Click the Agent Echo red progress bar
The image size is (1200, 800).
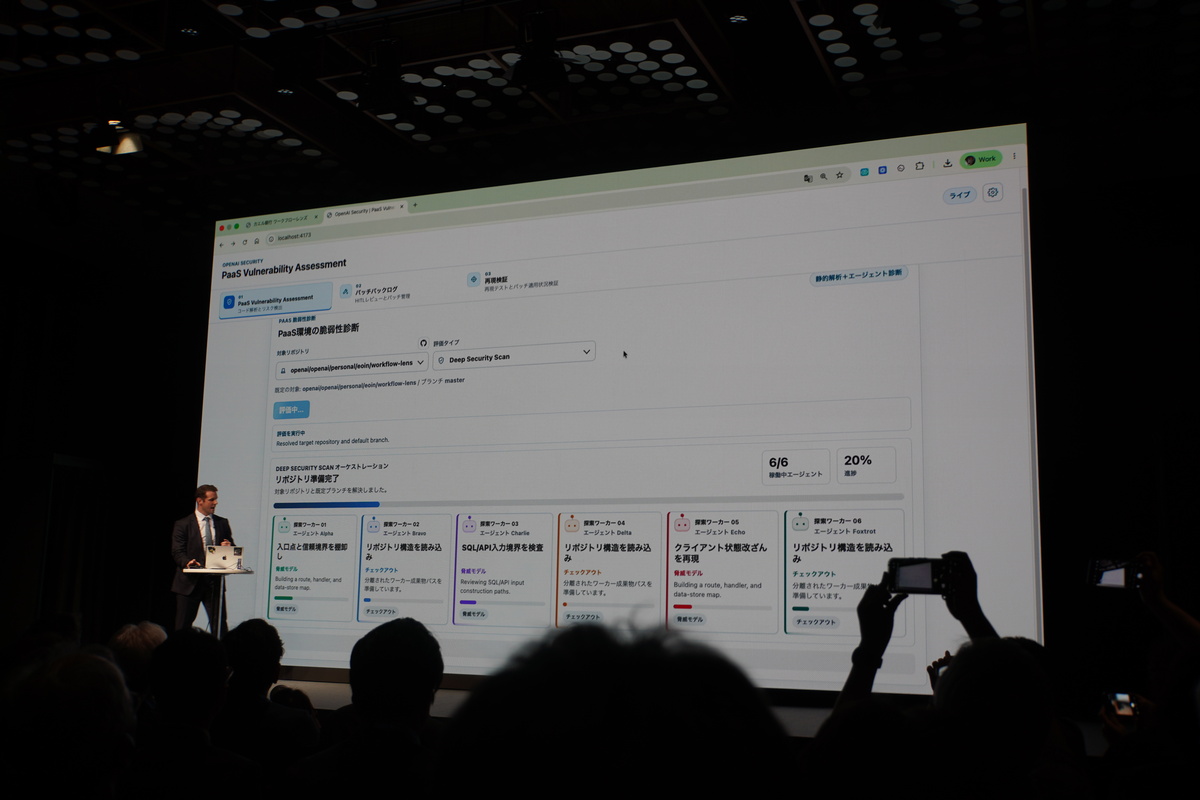click(722, 607)
